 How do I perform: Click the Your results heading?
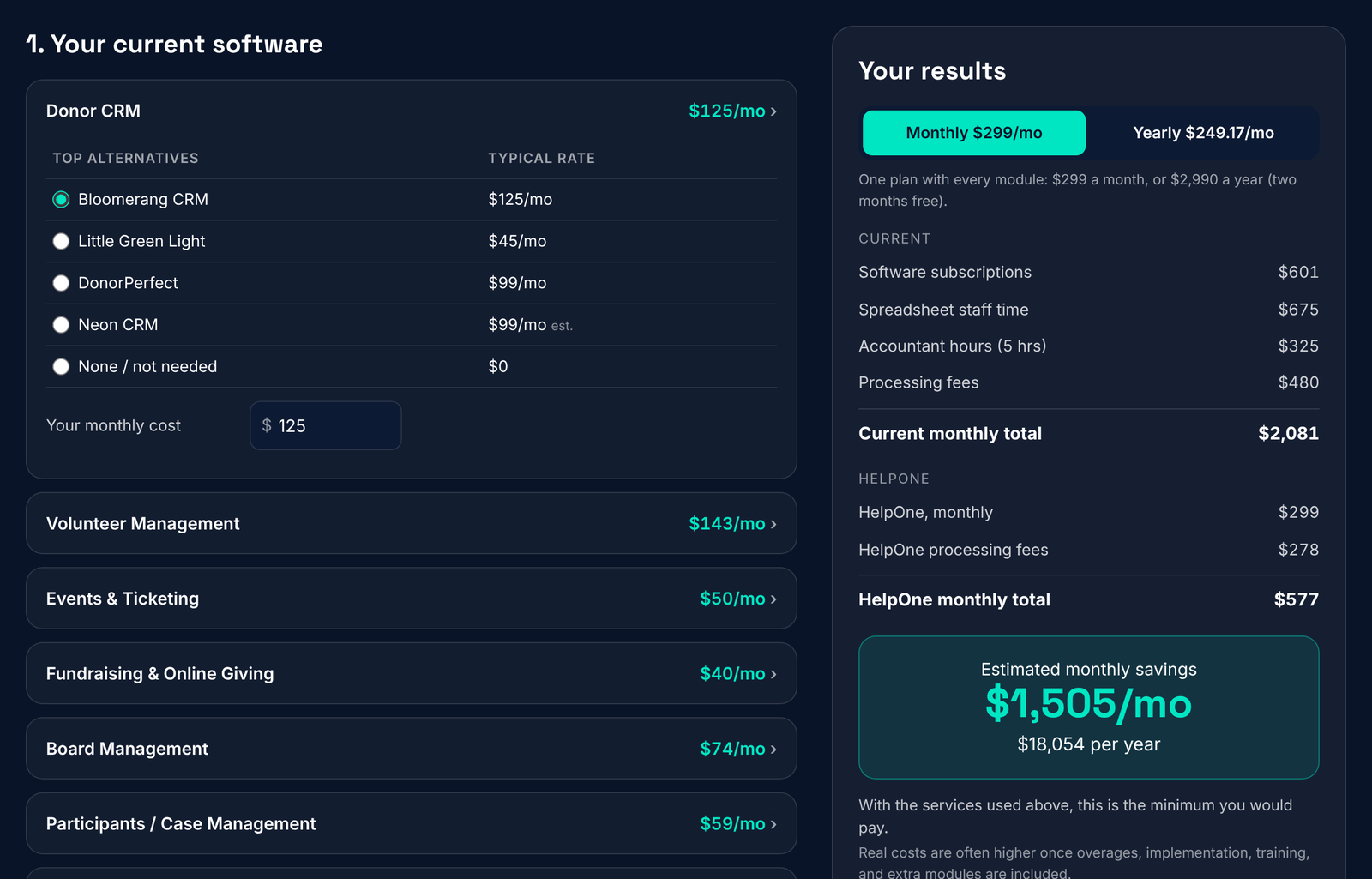point(932,71)
